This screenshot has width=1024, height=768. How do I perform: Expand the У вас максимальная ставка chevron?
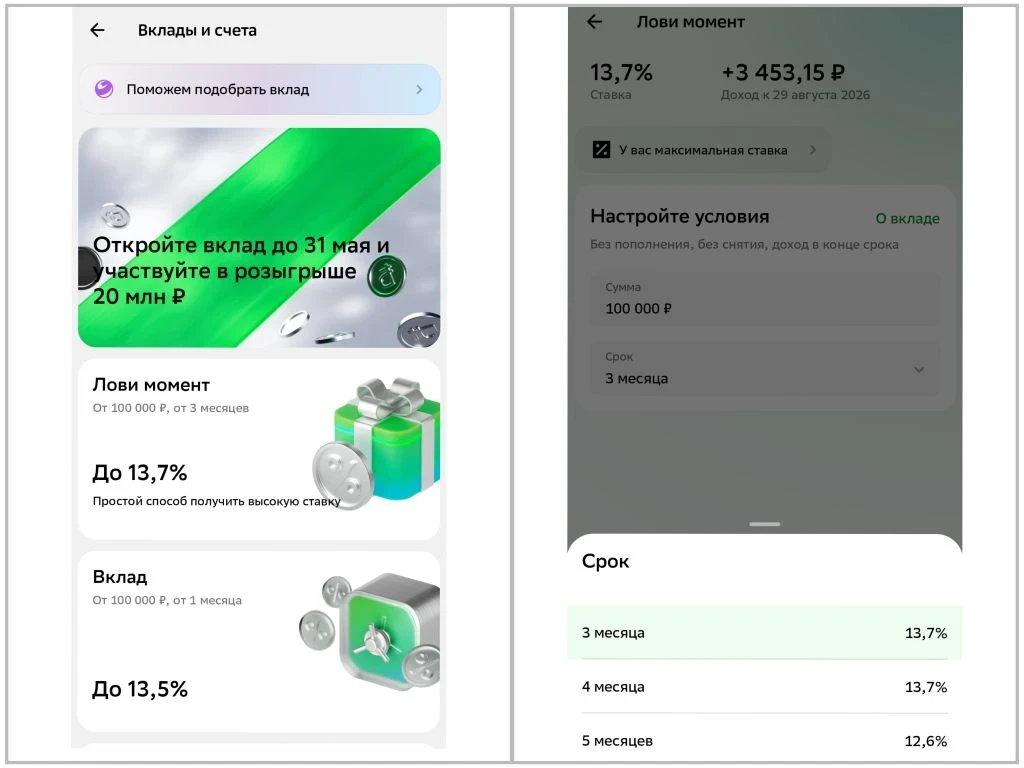click(812, 150)
